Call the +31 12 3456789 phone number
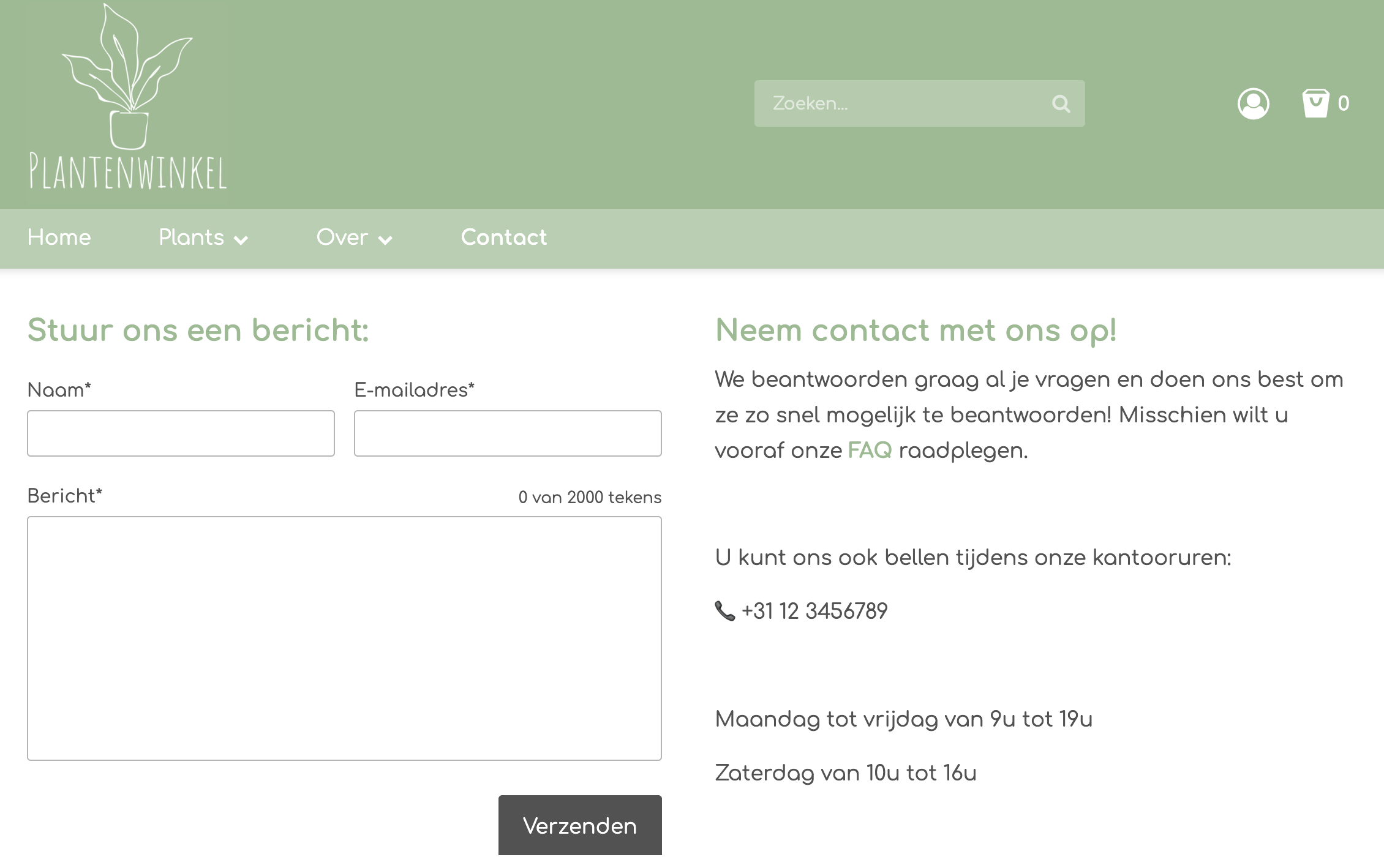 point(814,611)
